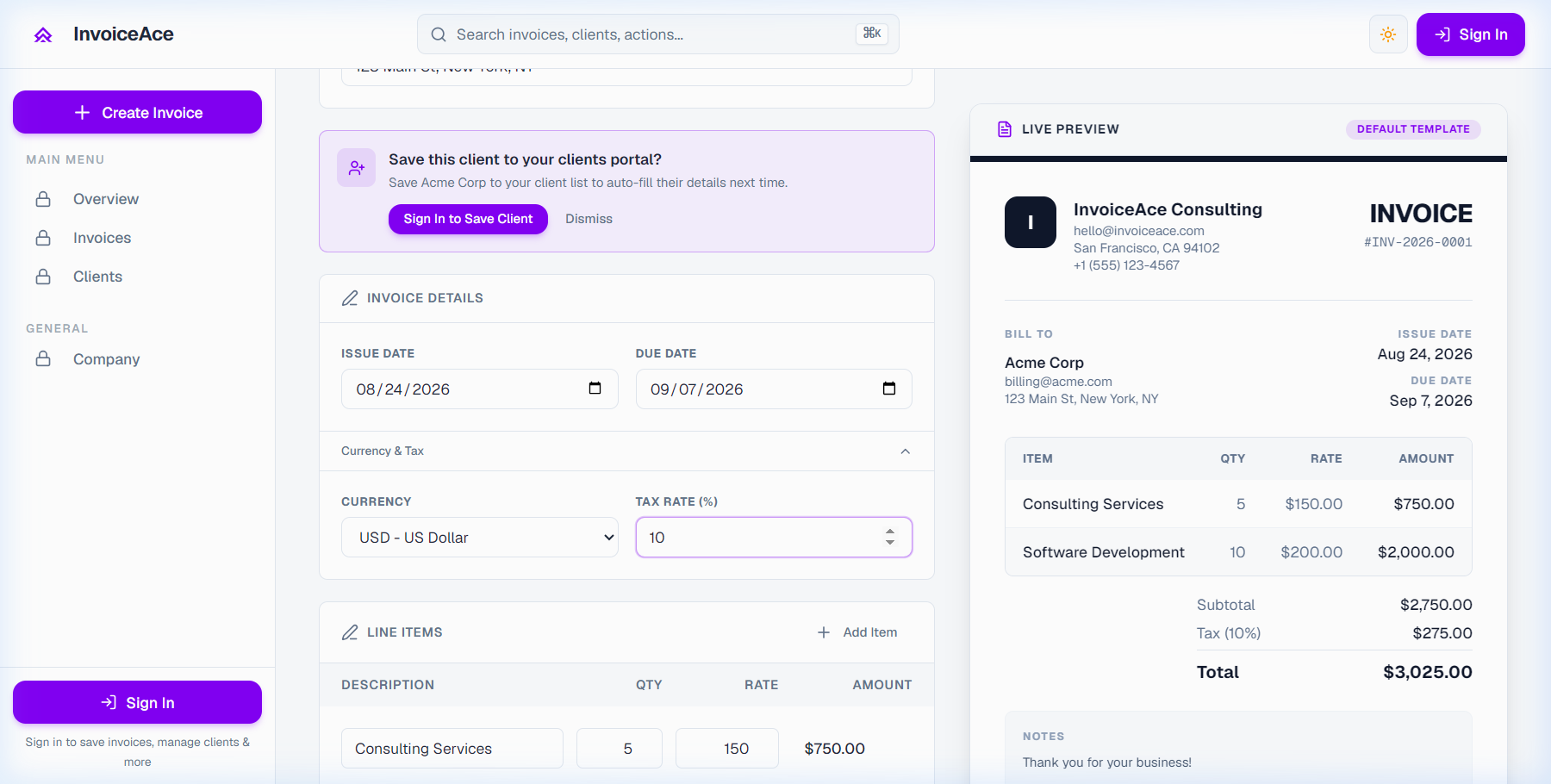Open the Currency dropdown USD - US Dollar
1551x784 pixels.
pos(480,538)
